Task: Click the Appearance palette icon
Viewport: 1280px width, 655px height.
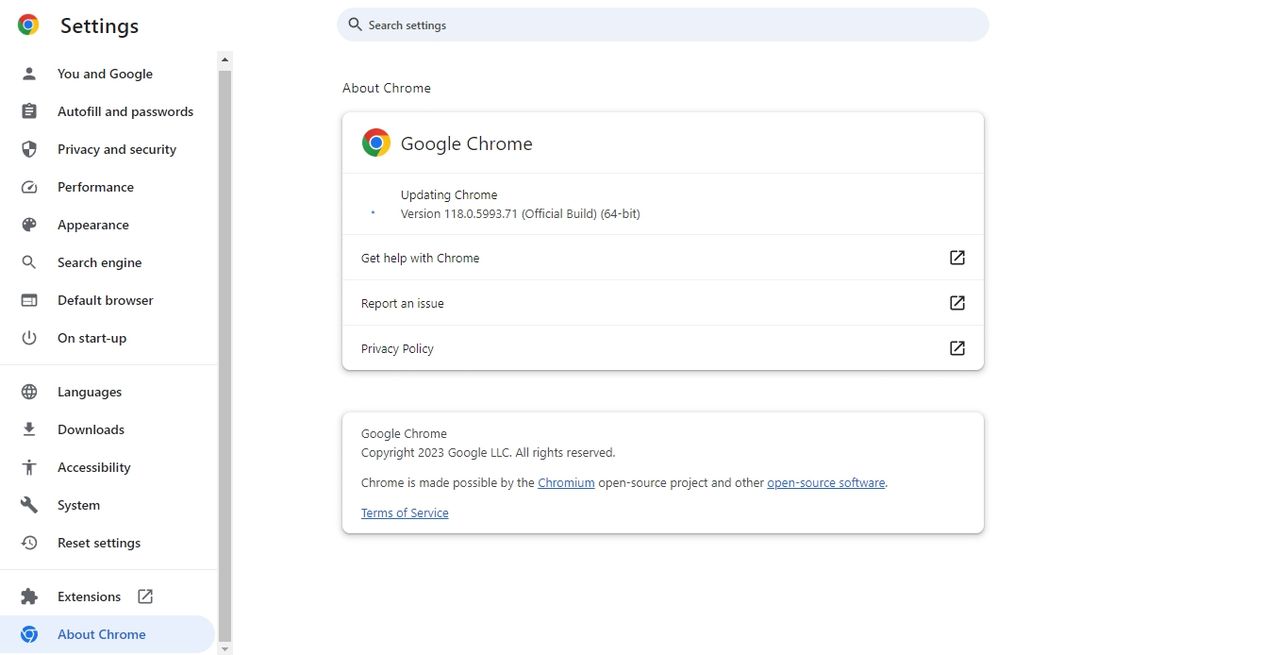Action: pyautogui.click(x=29, y=225)
